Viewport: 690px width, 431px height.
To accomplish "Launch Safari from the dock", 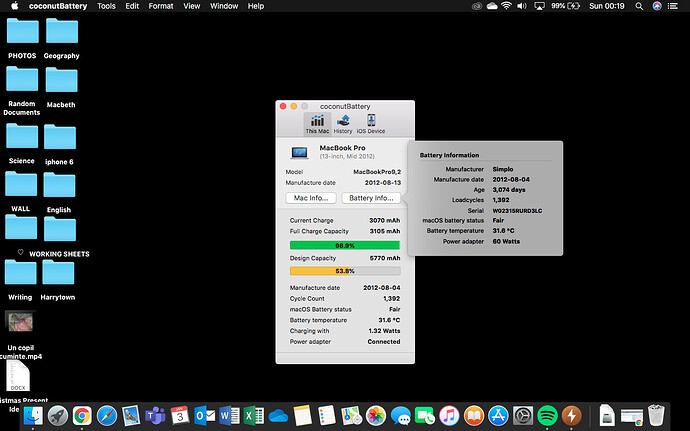I will (107, 416).
